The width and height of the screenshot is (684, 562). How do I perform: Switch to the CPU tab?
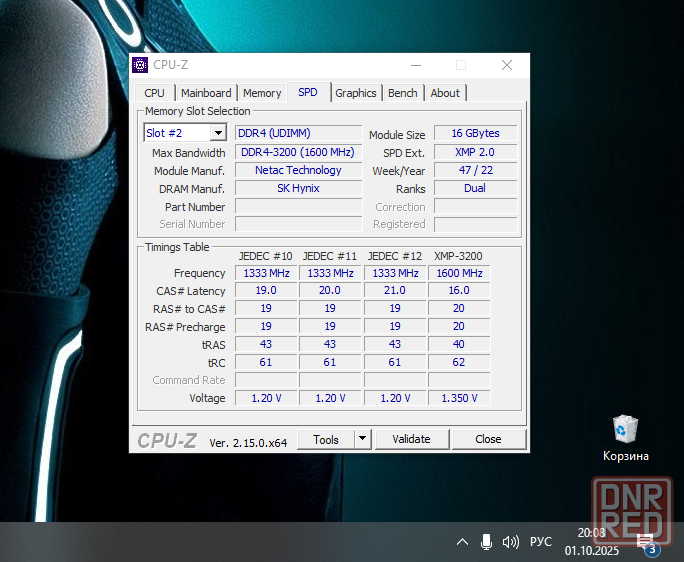click(x=155, y=93)
